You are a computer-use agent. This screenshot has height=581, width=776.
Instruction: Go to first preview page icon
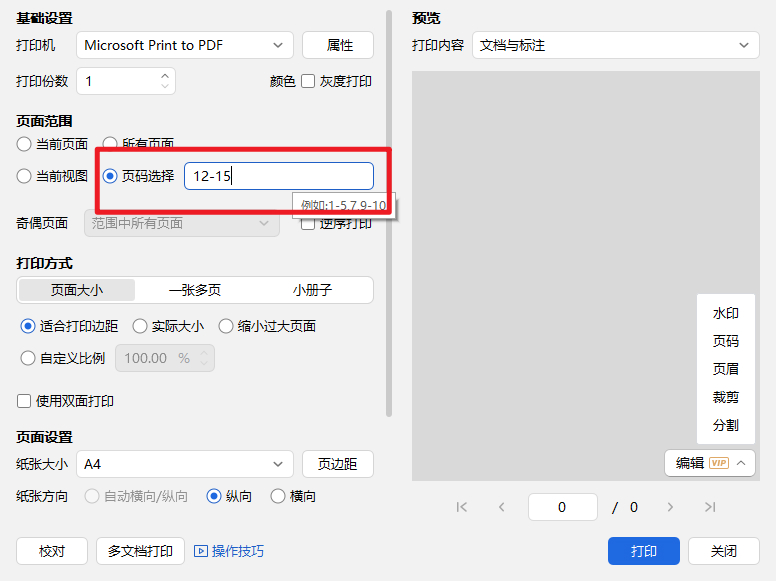coord(461,507)
